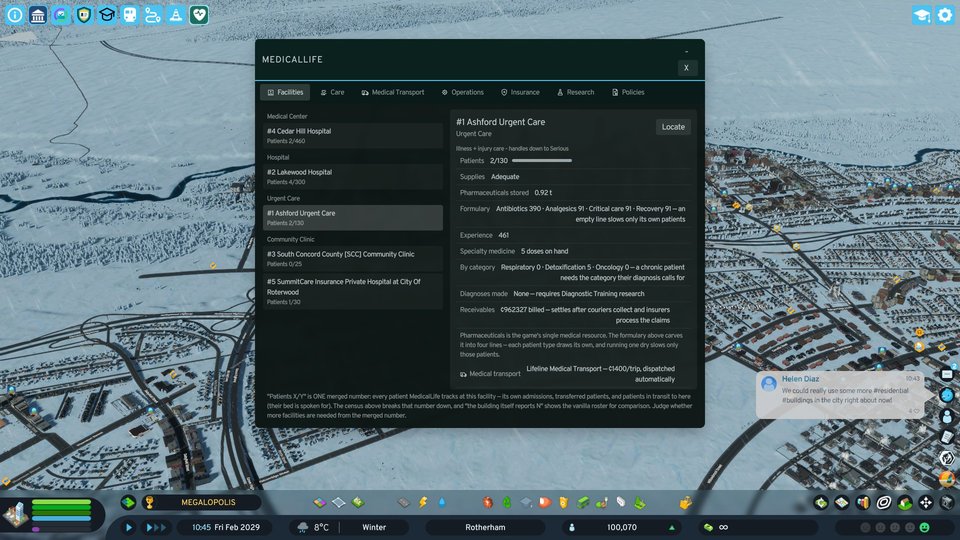Open the shield badge mod icon
Screen dimensions: 960x540
[84, 15]
